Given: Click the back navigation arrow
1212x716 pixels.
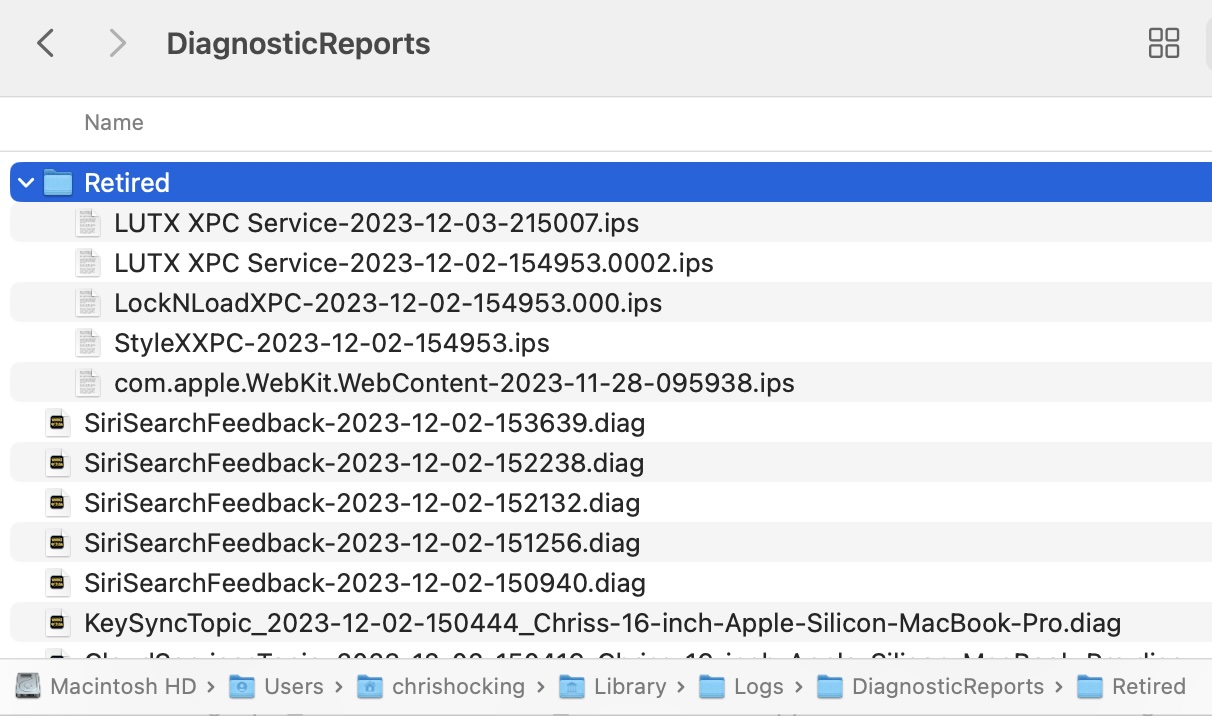Looking at the screenshot, I should point(45,43).
